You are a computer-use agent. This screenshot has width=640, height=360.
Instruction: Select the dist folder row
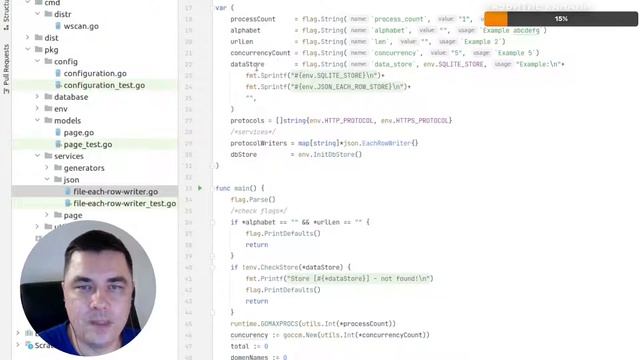pyautogui.click(x=95, y=38)
